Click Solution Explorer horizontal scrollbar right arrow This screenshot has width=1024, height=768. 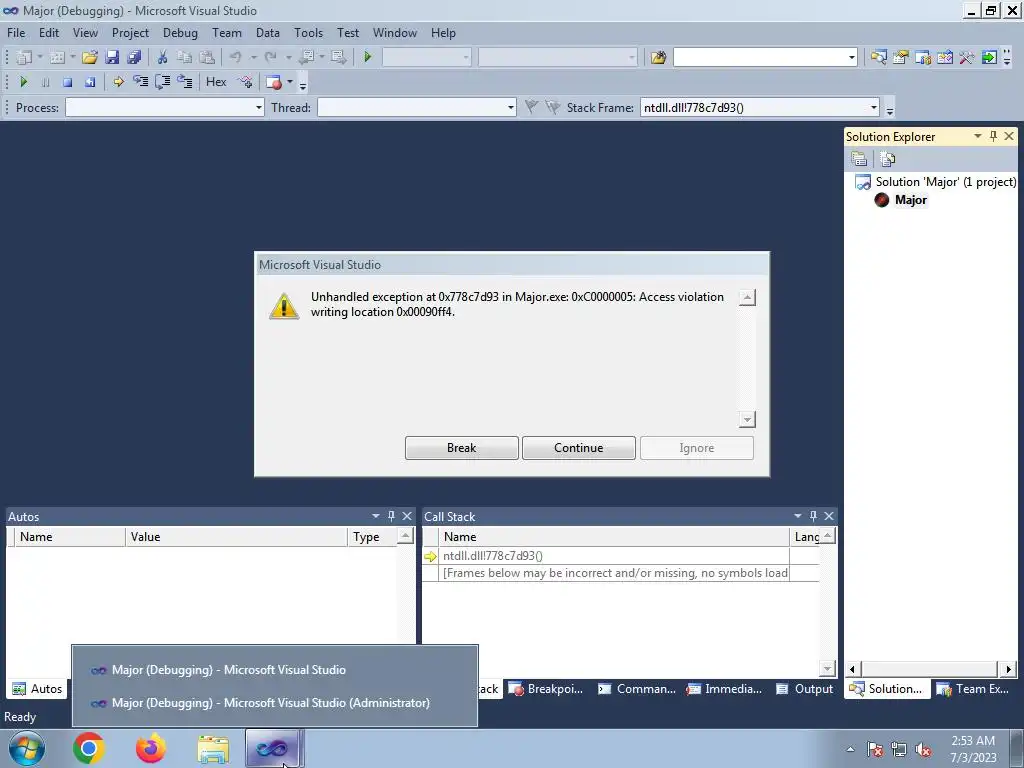pyautogui.click(x=1008, y=669)
